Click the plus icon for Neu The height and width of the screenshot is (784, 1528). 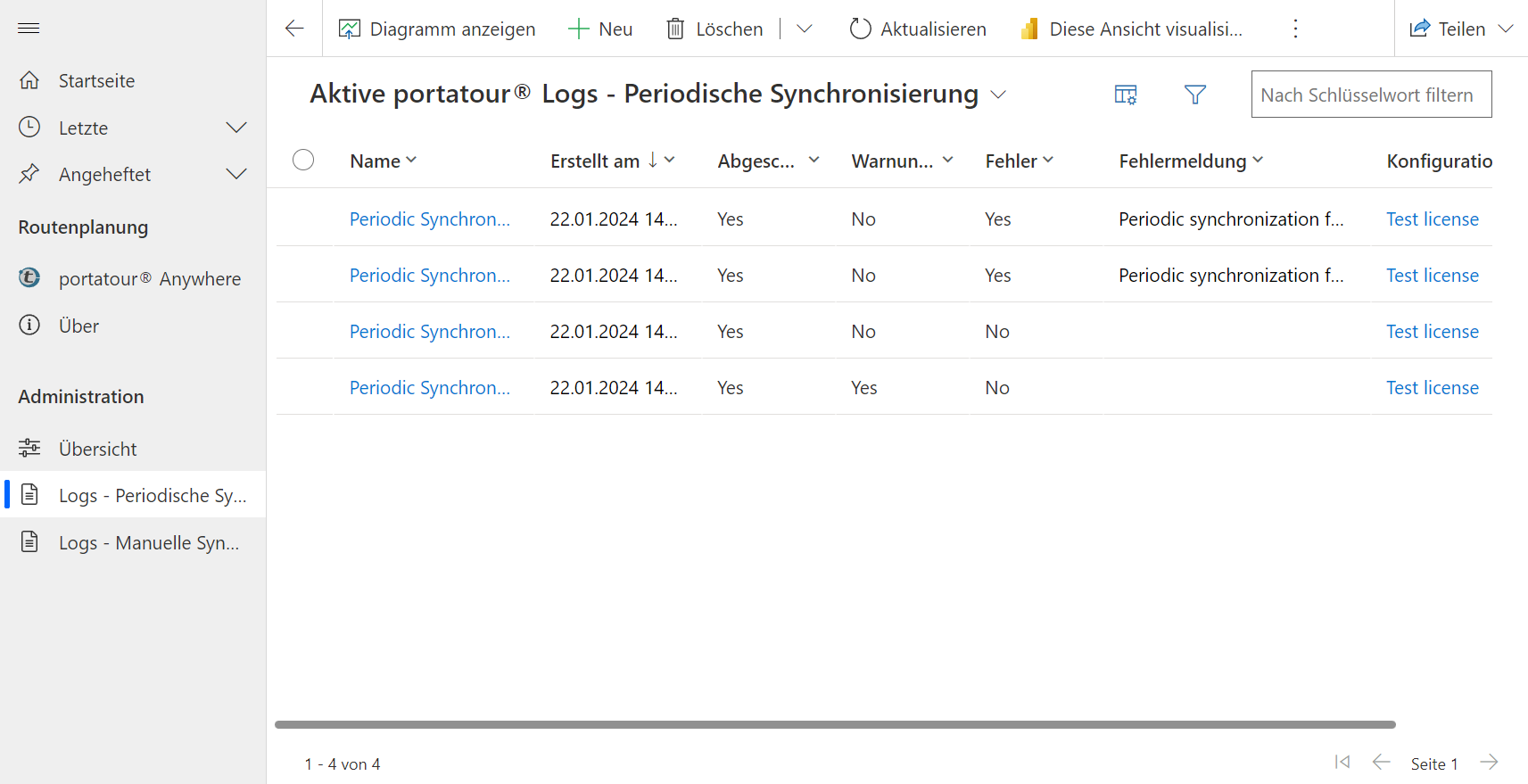coord(578,29)
